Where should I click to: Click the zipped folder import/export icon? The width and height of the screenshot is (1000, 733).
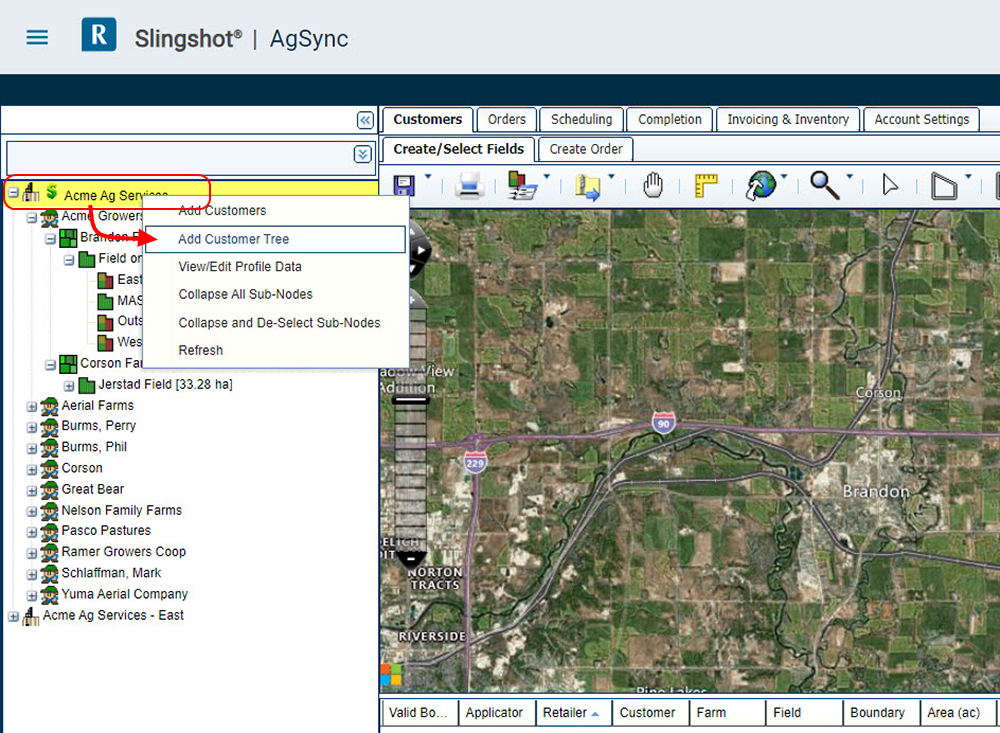tap(587, 187)
